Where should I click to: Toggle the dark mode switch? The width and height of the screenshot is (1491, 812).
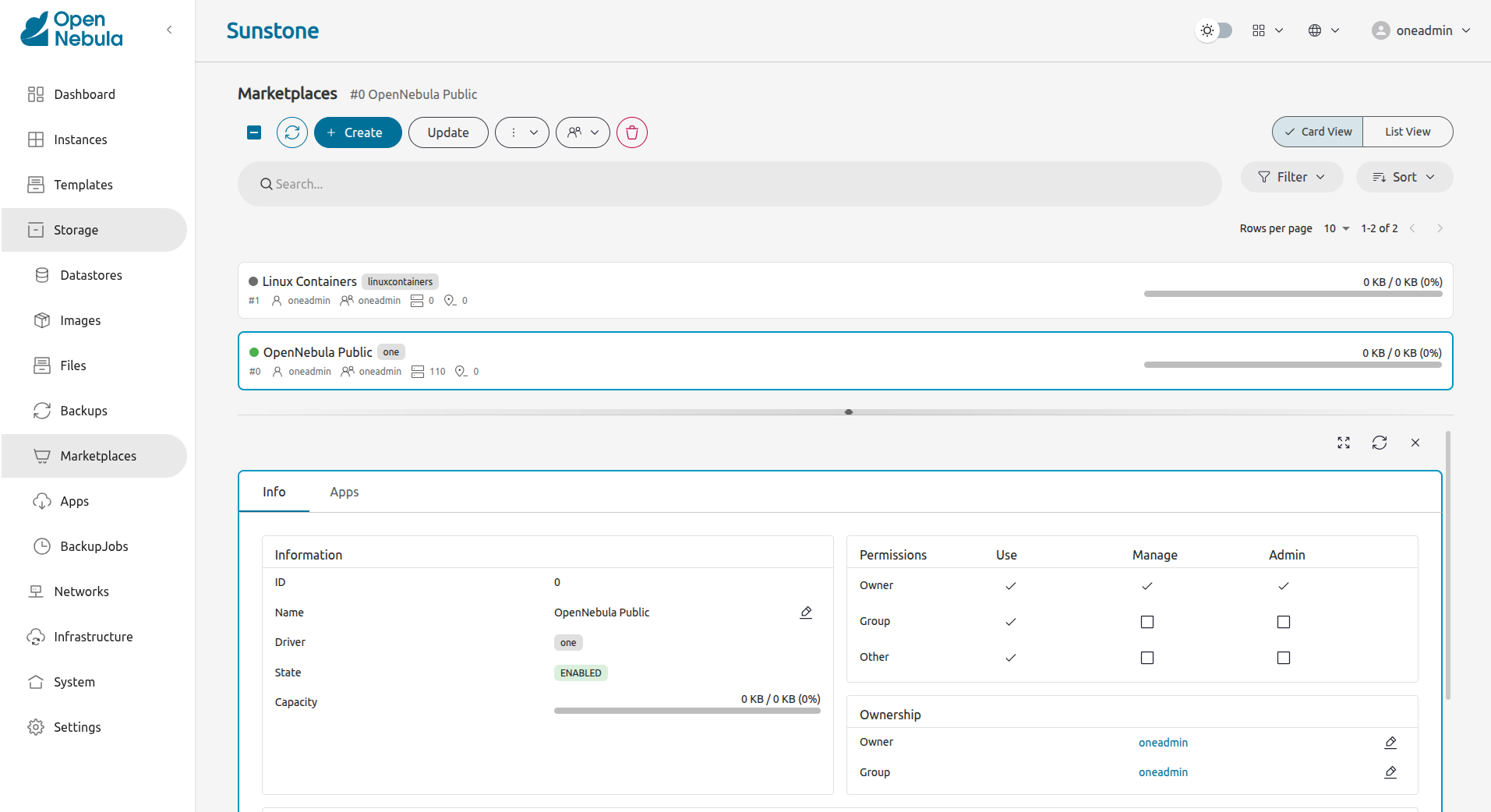pyautogui.click(x=1214, y=30)
